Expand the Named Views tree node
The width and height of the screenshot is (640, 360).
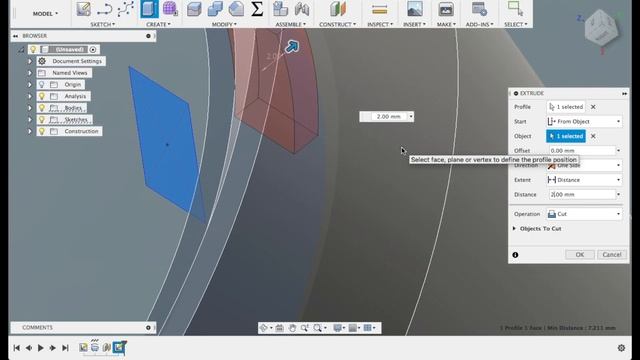[30, 73]
